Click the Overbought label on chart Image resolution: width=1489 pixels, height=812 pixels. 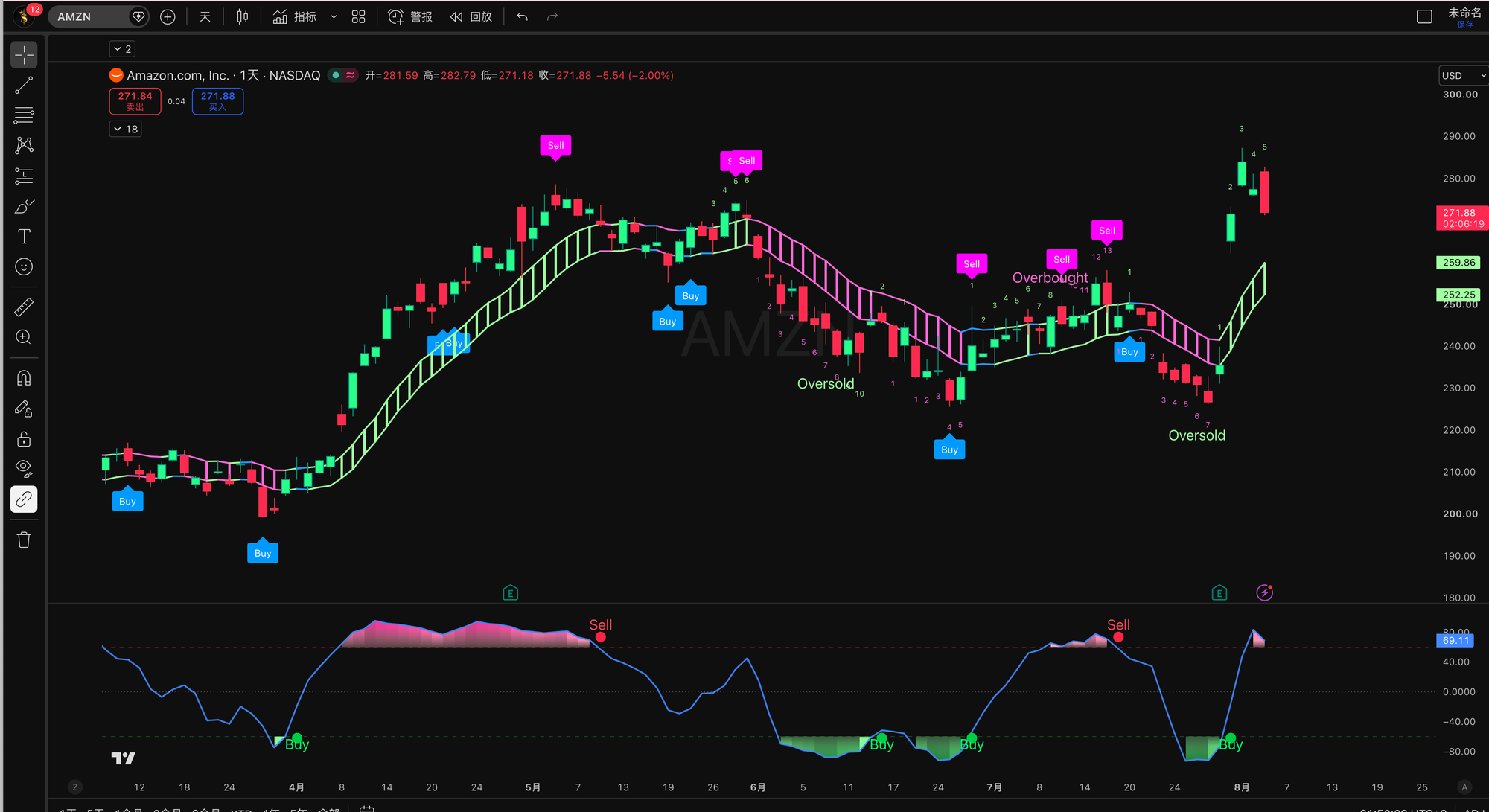click(1050, 278)
